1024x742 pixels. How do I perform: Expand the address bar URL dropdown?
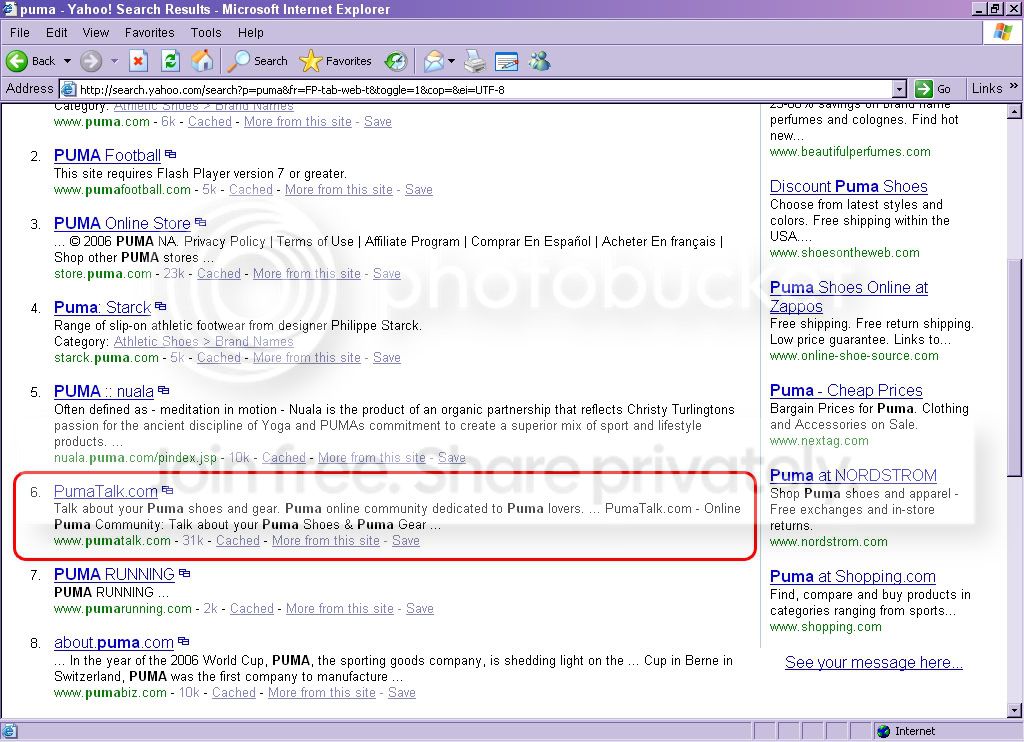tap(900, 89)
